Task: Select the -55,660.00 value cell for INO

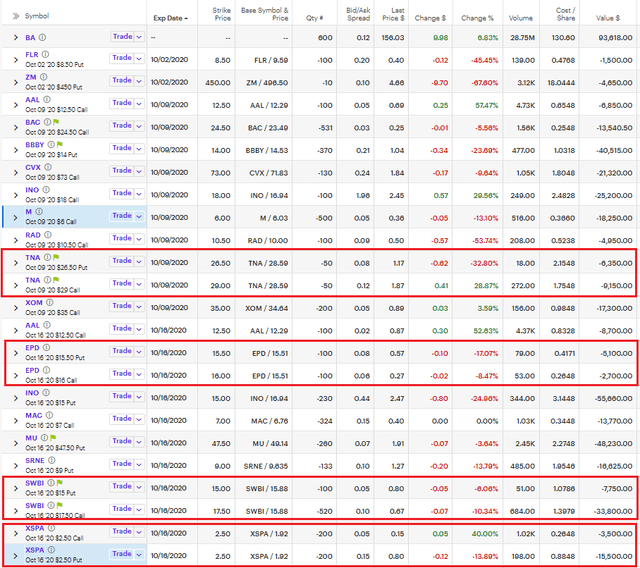Action: pos(614,399)
